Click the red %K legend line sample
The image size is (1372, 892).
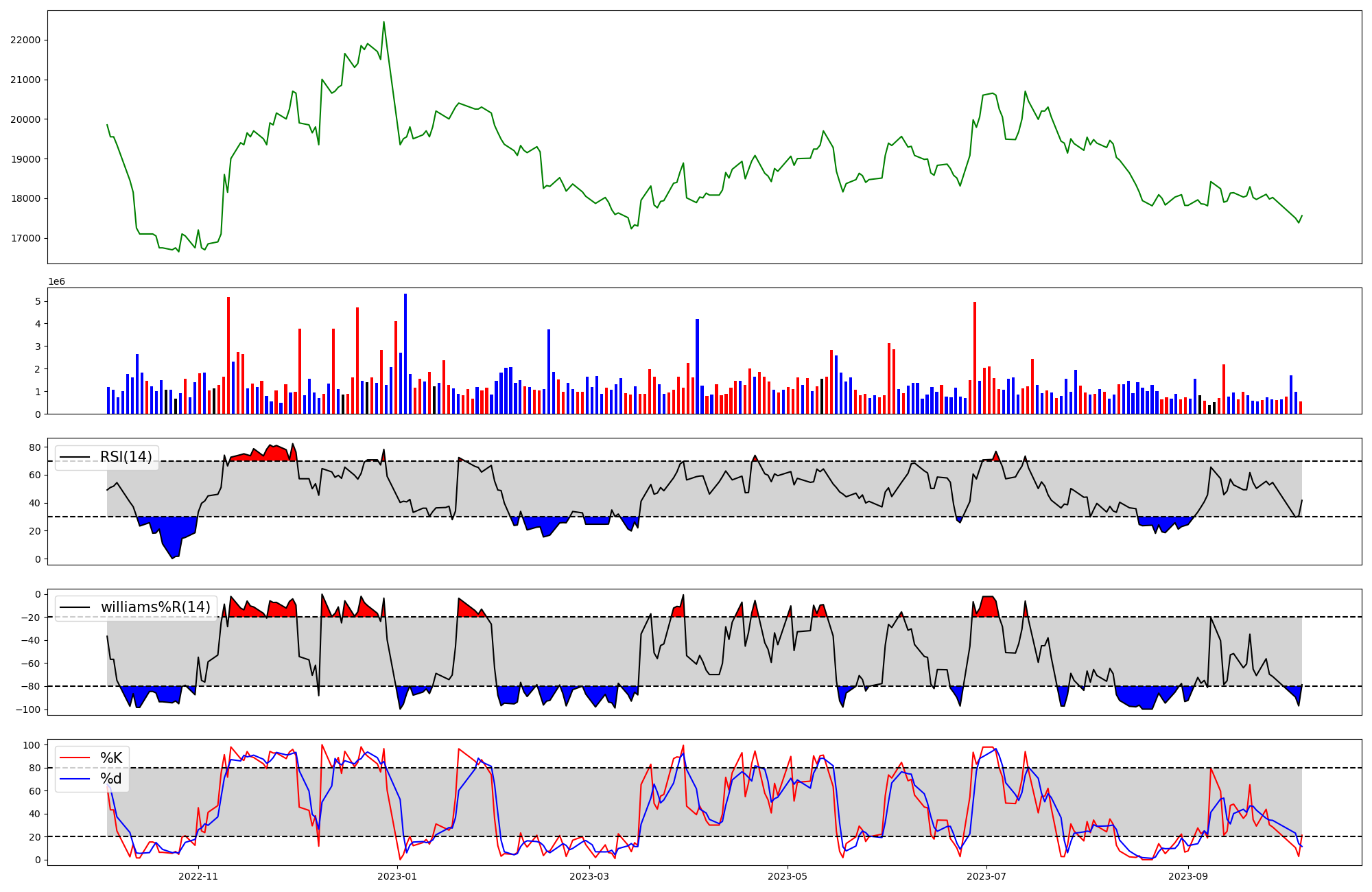75,758
